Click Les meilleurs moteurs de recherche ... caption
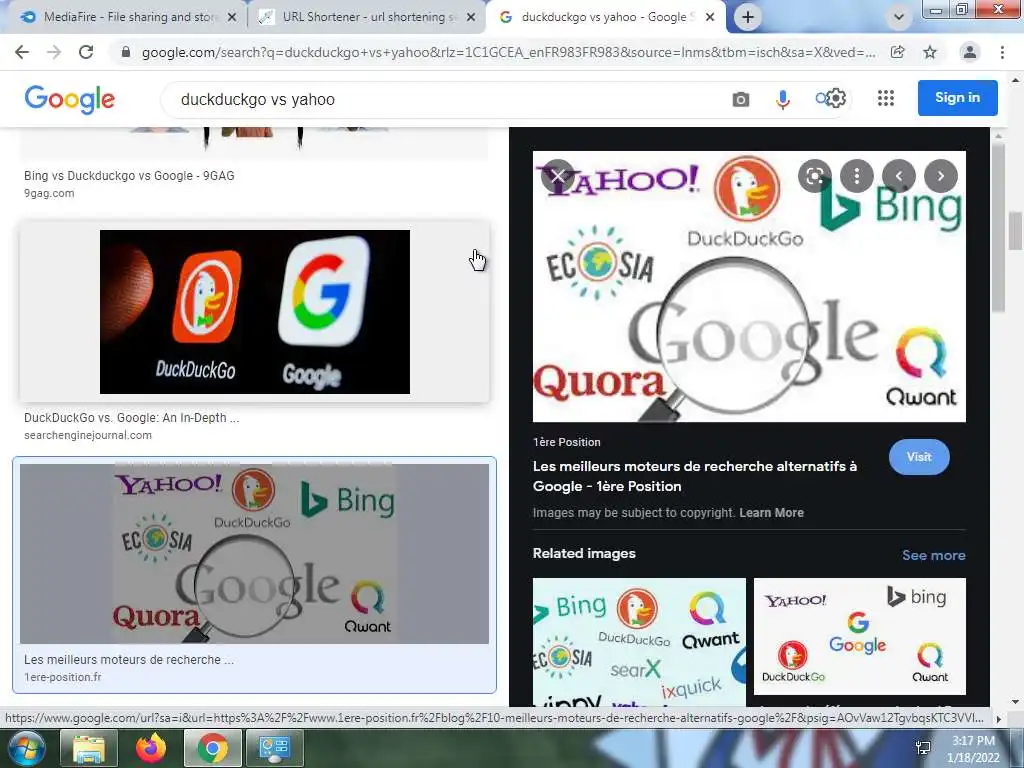Screen dimensions: 1024x768 [x=129, y=660]
